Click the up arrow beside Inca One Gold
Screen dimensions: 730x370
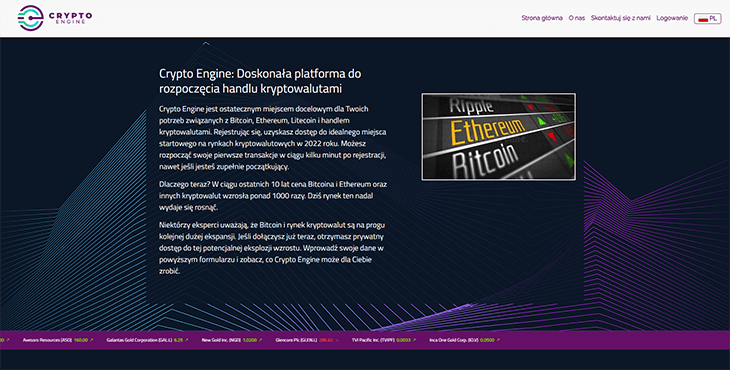click(x=498, y=340)
